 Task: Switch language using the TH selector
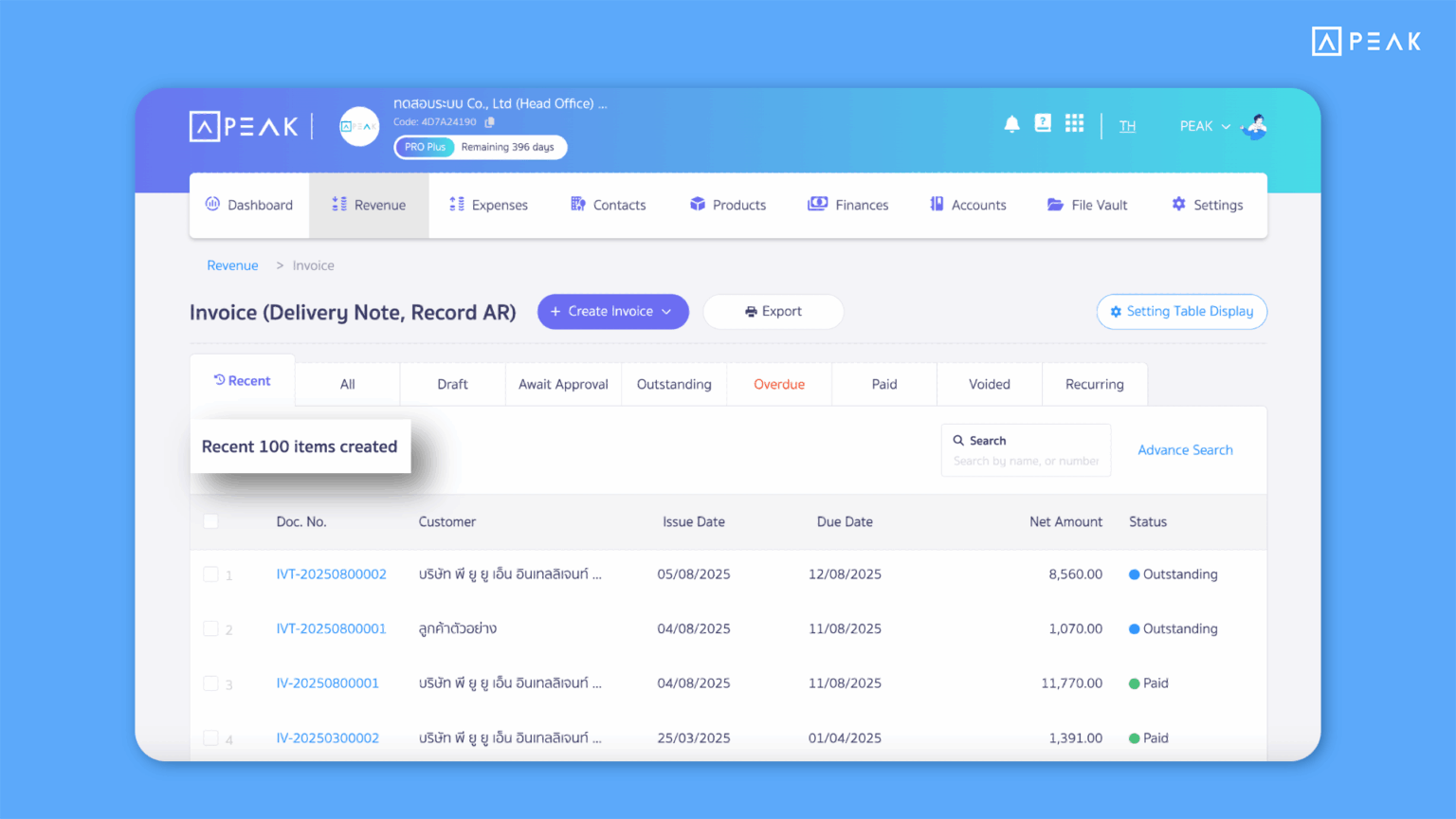(1127, 126)
